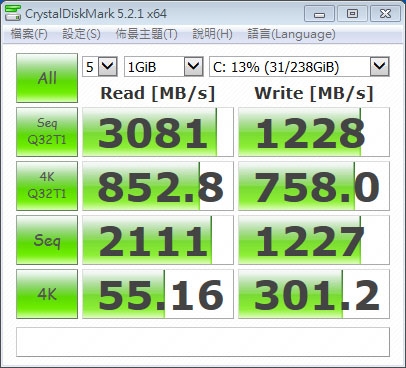Click the CrystalDiskMark app icon in title bar
Viewport: 406px width, 368px height.
click(x=13, y=13)
